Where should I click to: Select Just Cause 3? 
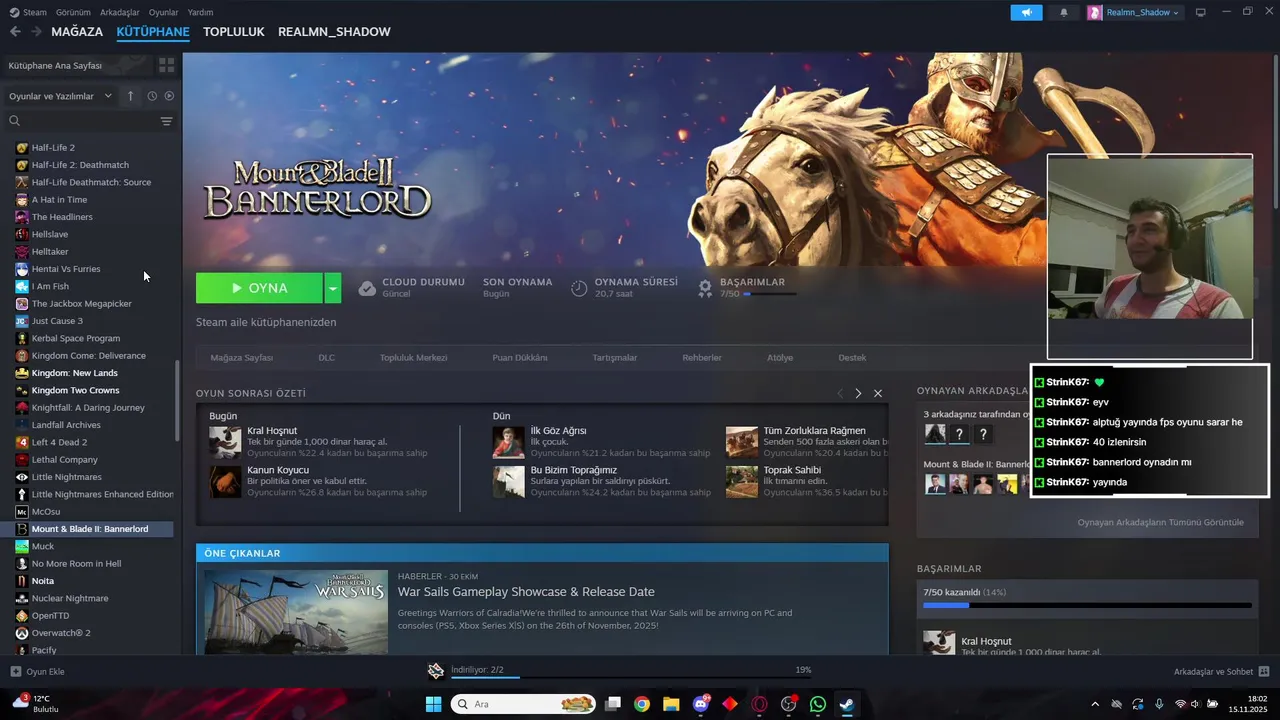[x=57, y=321]
